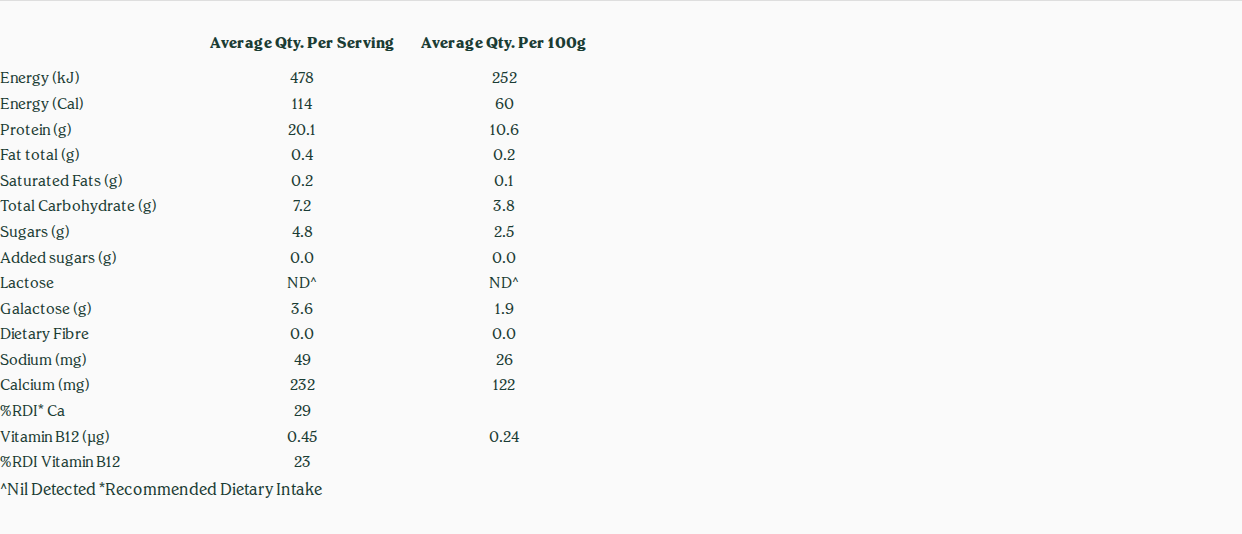1242x534 pixels.
Task: Click the Galactose (g) label
Action: pyautogui.click(x=46, y=309)
